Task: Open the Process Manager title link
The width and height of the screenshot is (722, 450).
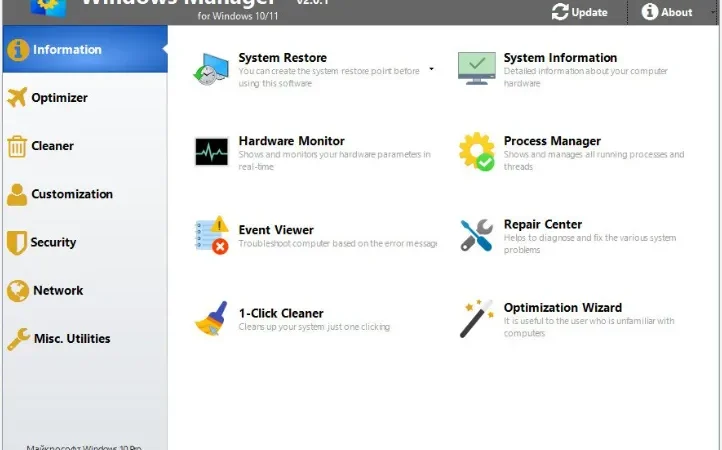Action: 552,141
